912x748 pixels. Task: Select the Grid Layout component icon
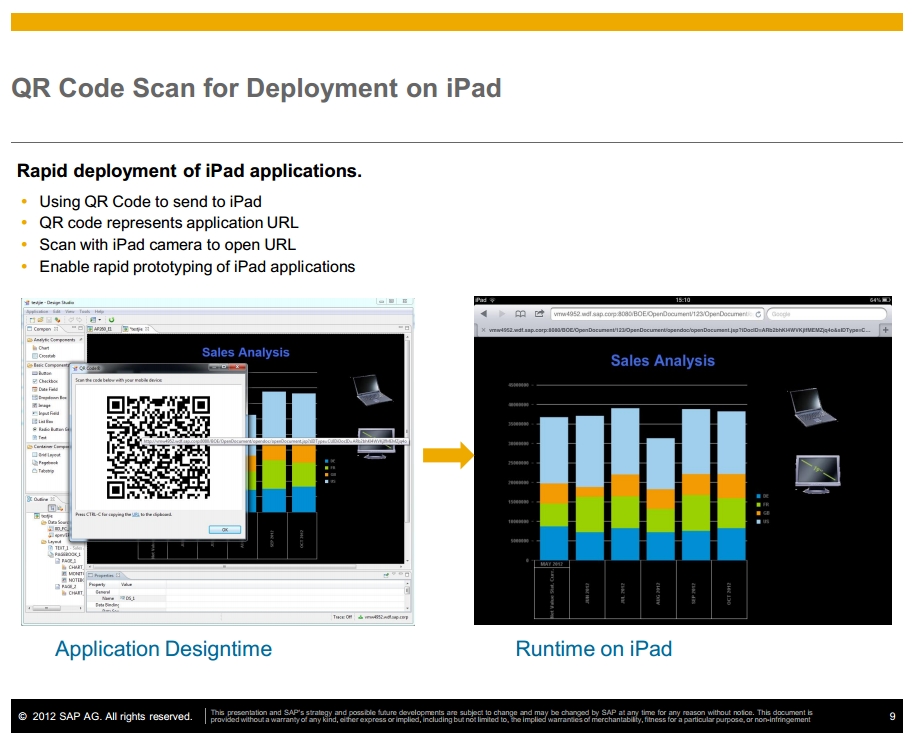(x=35, y=455)
